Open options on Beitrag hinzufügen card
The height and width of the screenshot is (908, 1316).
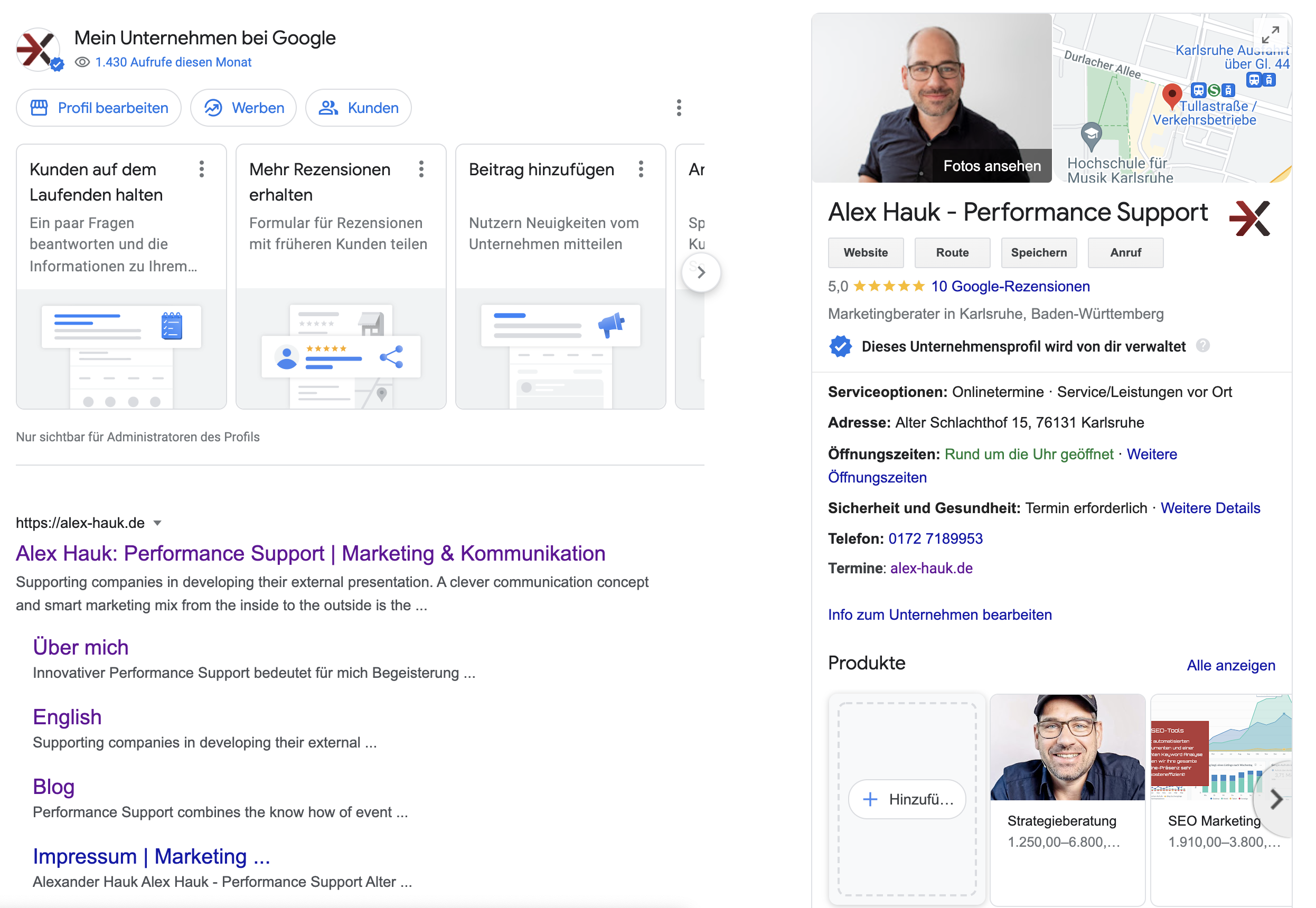point(641,169)
